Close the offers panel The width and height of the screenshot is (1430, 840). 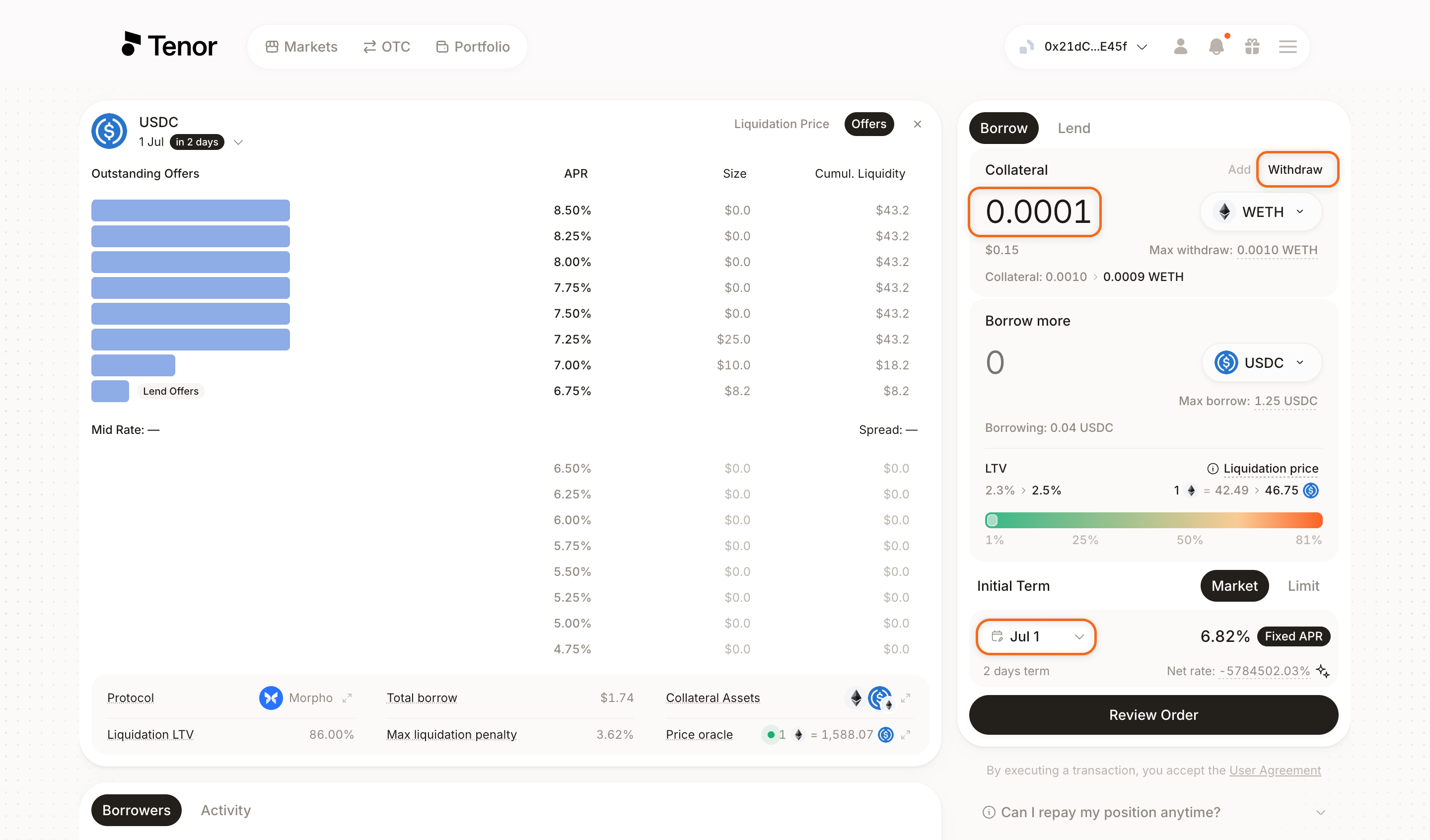click(918, 124)
